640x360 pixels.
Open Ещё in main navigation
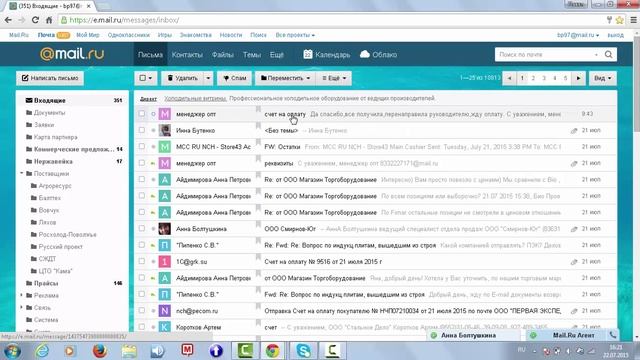tap(276, 55)
